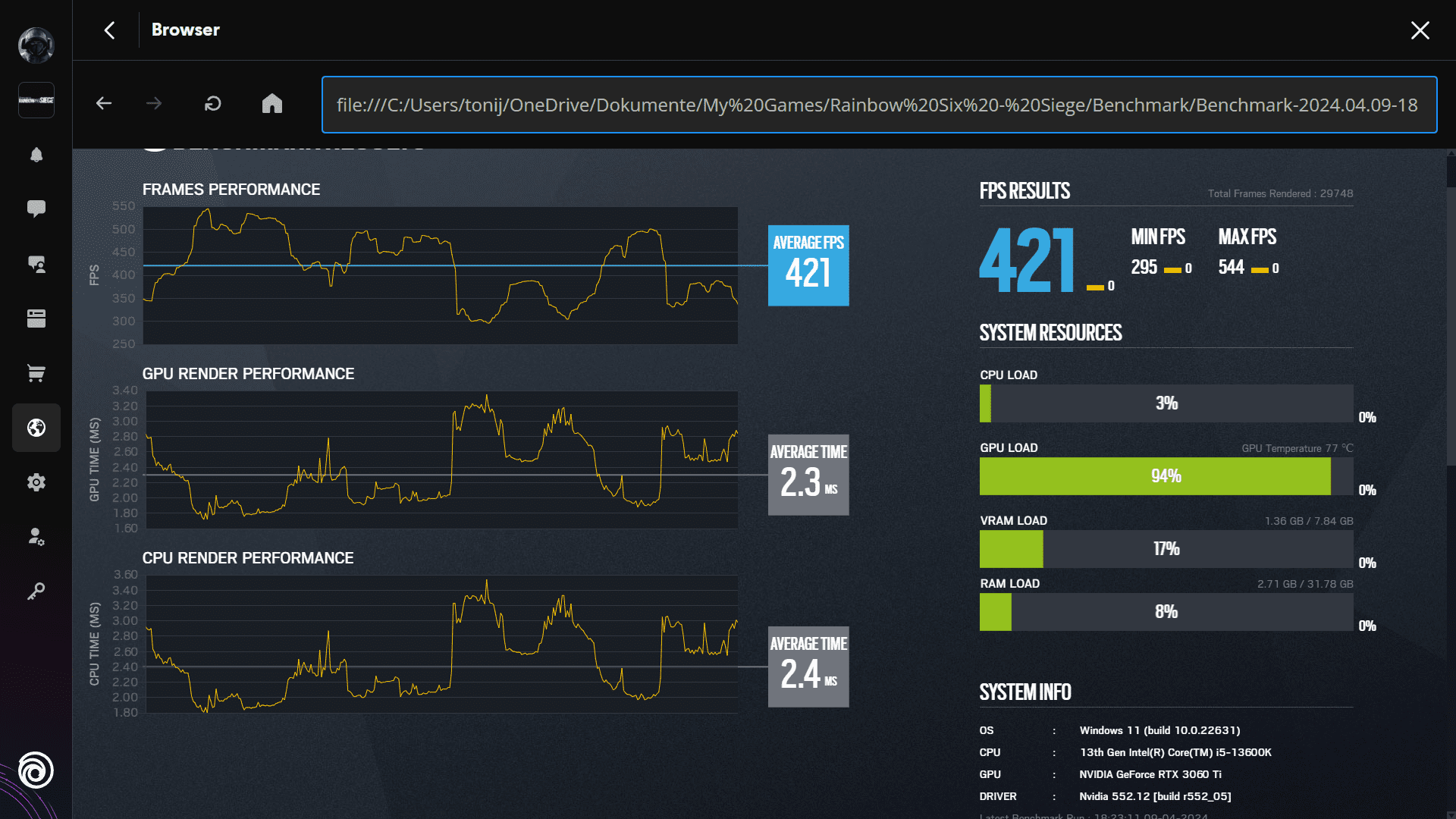Viewport: 1456px width, 819px height.
Task: Click the CPU RENDER PERFORMANCE heading
Action: (x=248, y=558)
